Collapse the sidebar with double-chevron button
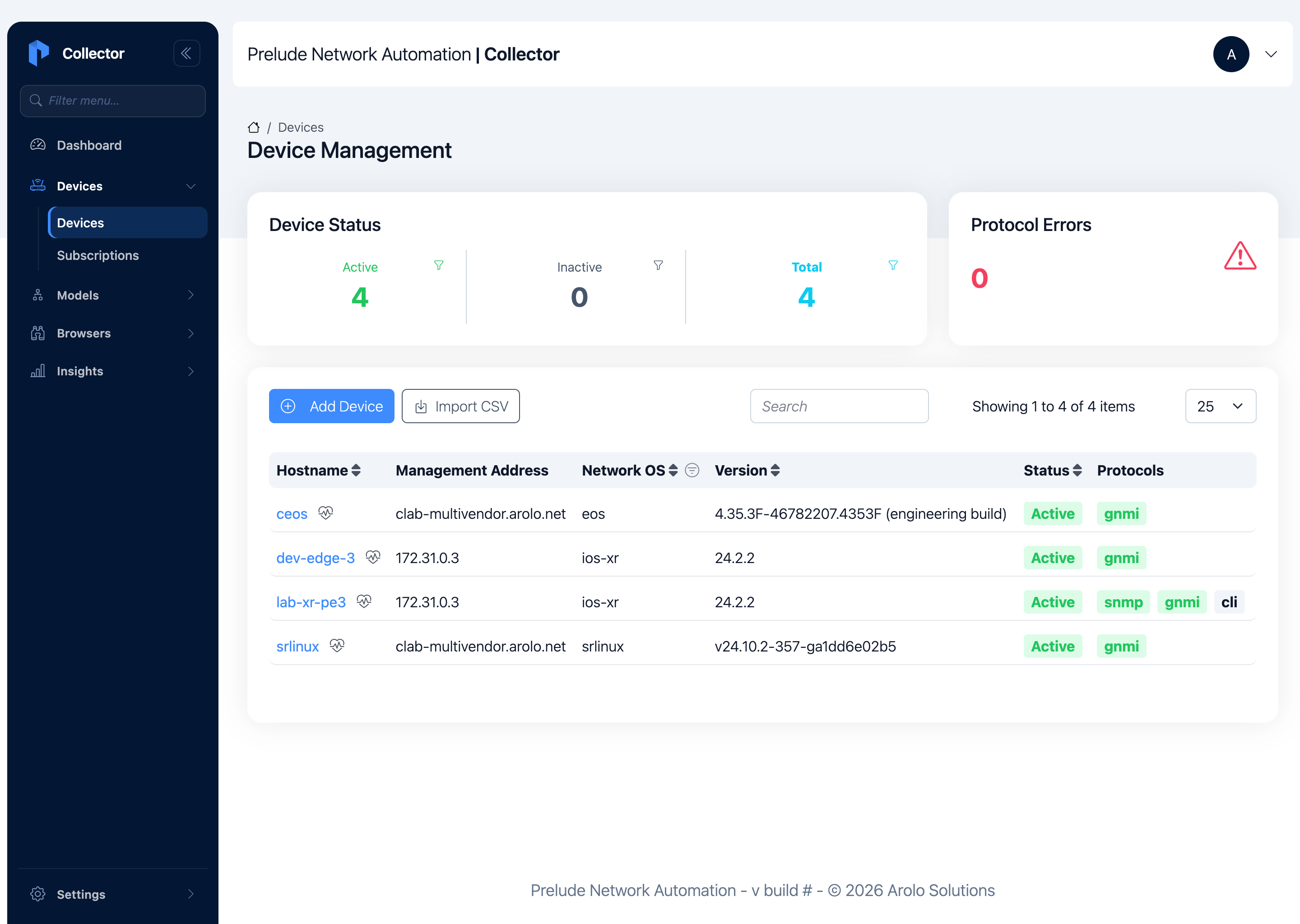This screenshot has height=924, width=1300. pos(186,54)
